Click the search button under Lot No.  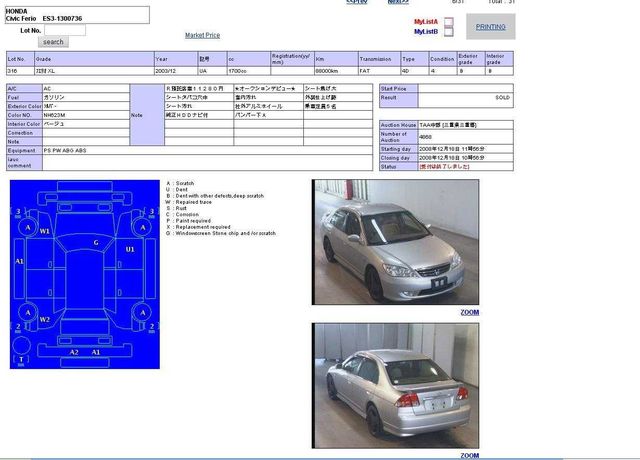pos(53,42)
